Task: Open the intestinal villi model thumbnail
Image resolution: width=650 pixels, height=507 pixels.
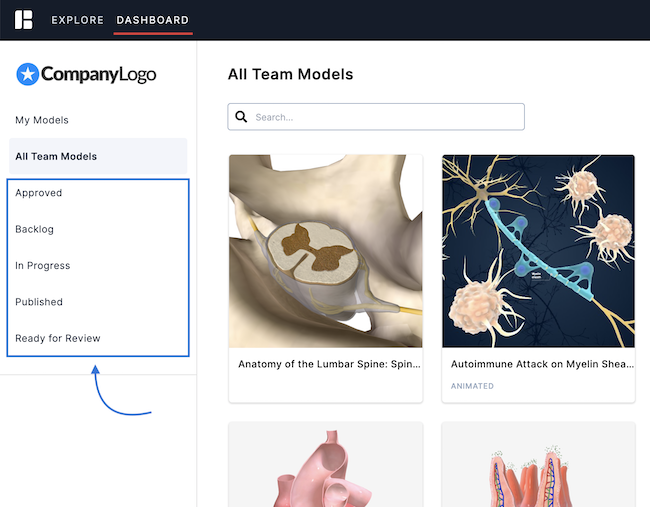Action: (538, 465)
